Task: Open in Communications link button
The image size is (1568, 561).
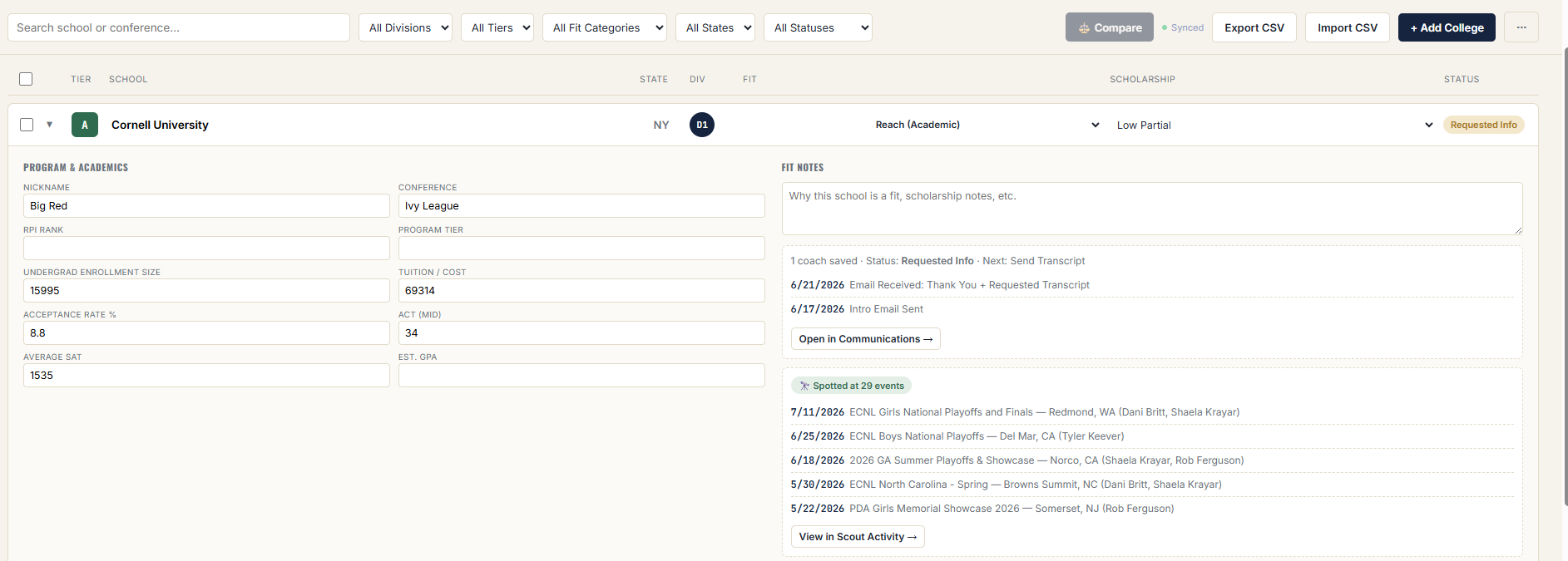Action: pyautogui.click(x=865, y=339)
